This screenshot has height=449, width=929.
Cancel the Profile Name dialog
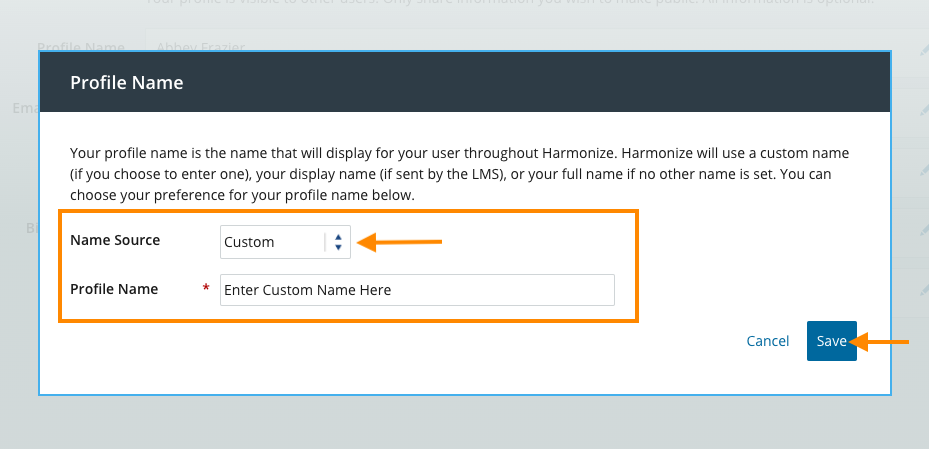(768, 341)
